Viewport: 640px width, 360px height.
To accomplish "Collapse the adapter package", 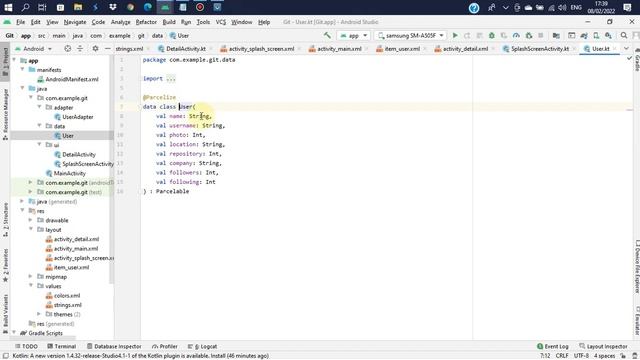I will [40, 107].
